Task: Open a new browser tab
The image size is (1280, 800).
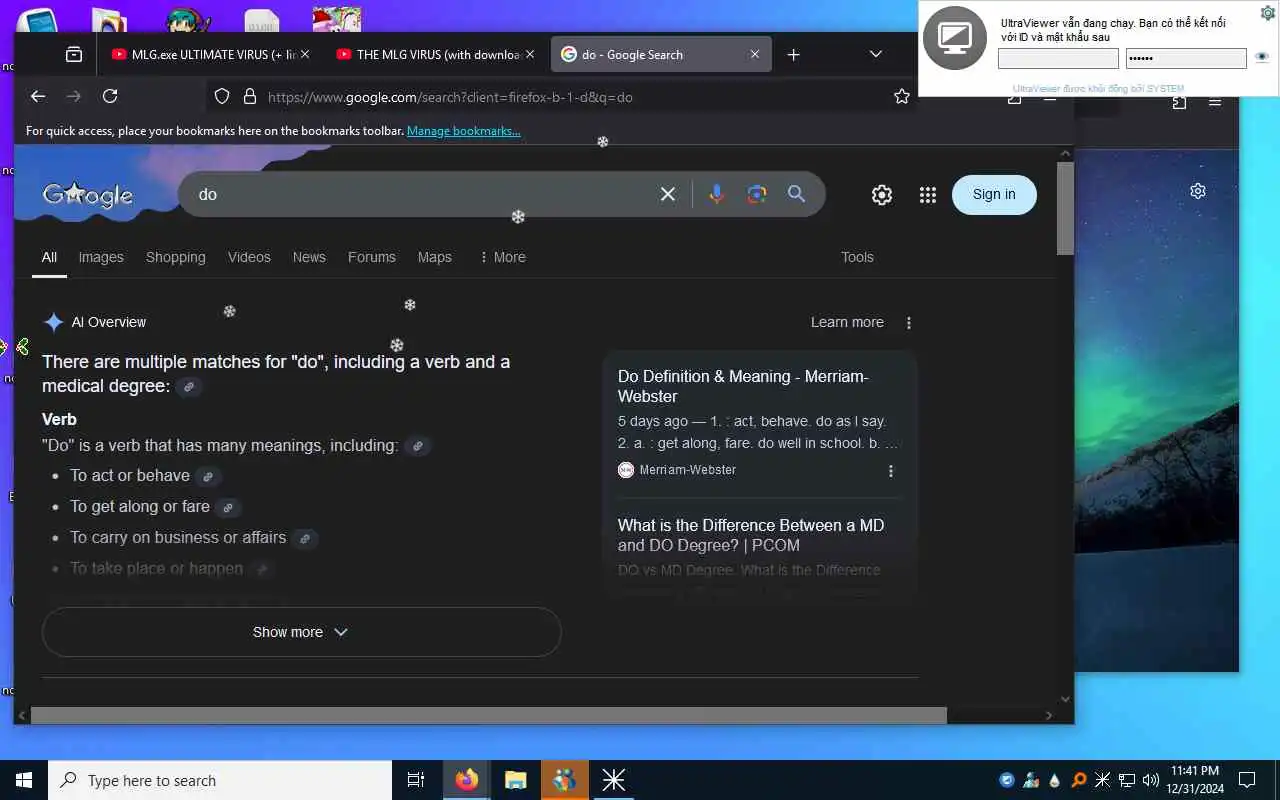Action: click(x=793, y=55)
